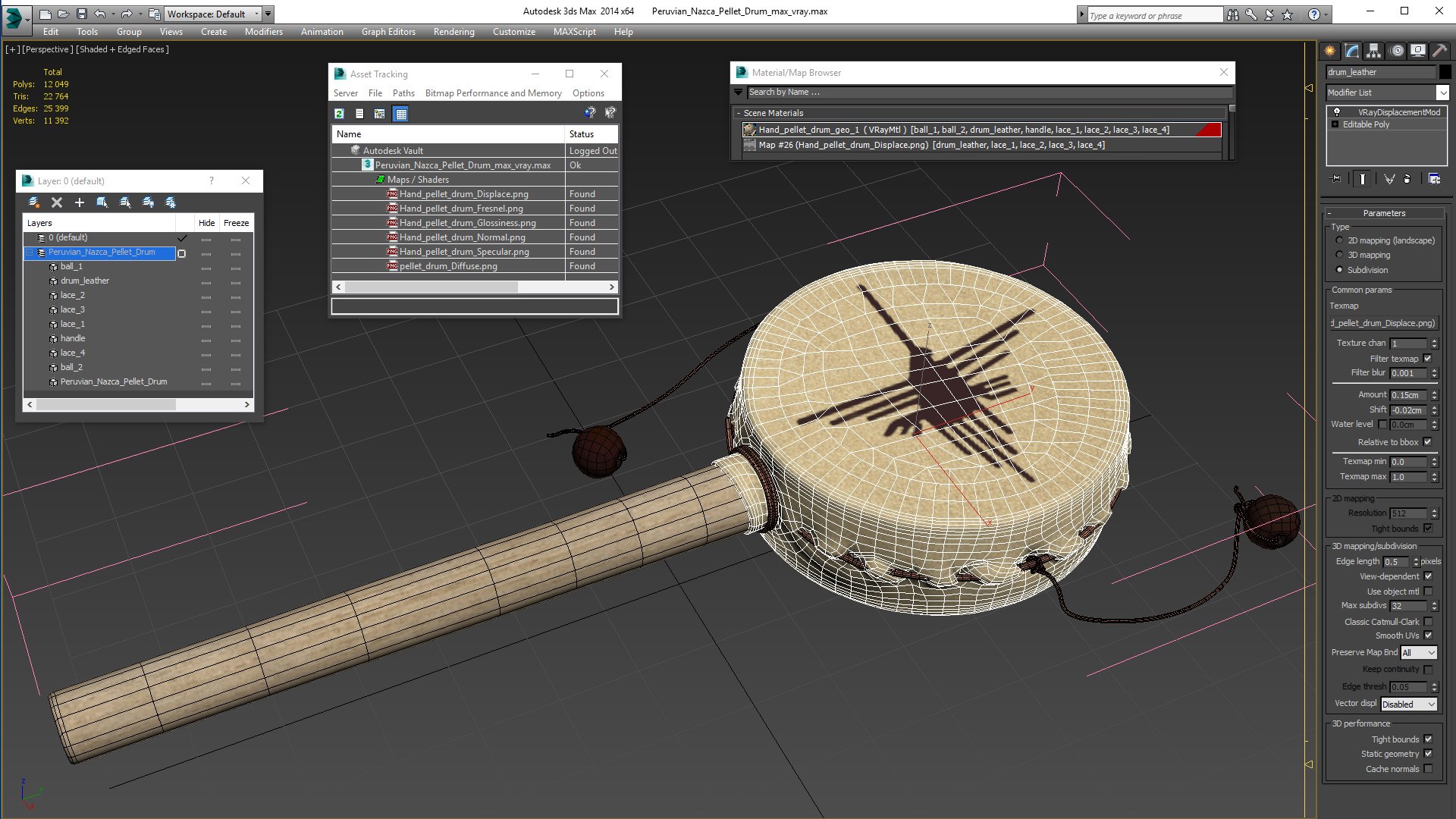Open the Rendering menu

453,32
